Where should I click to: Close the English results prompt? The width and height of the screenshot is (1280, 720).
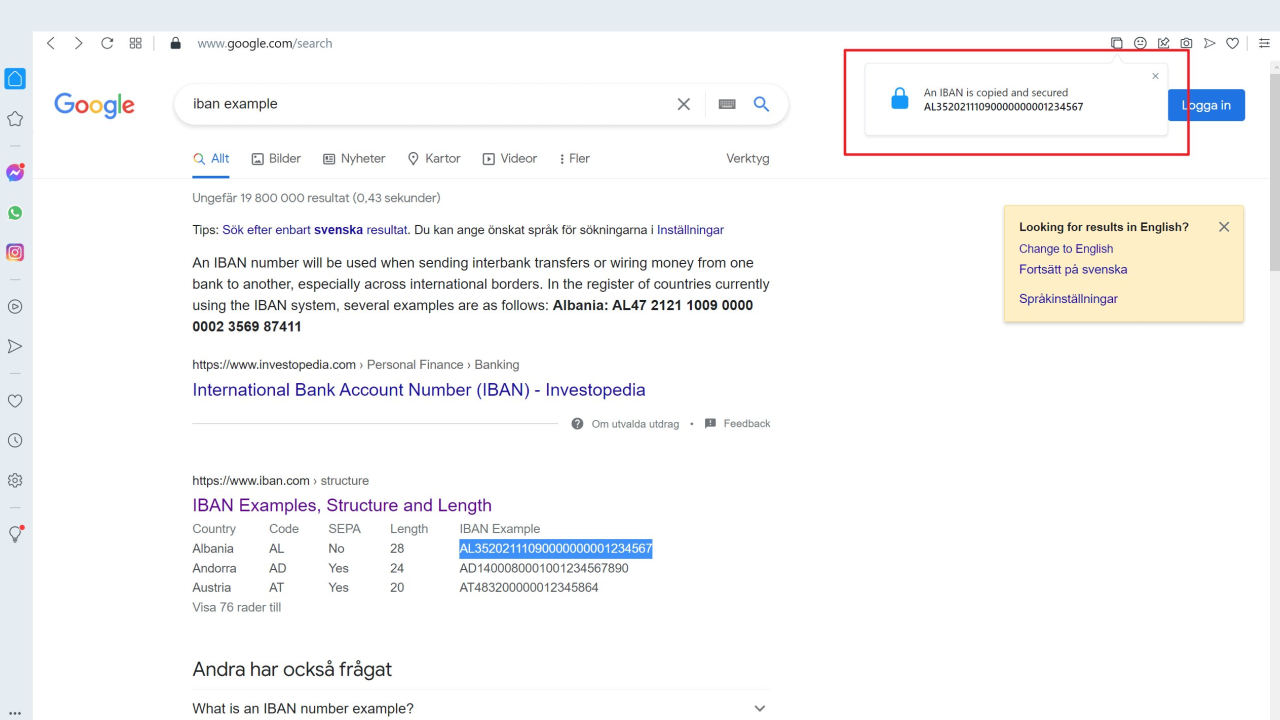(x=1224, y=227)
